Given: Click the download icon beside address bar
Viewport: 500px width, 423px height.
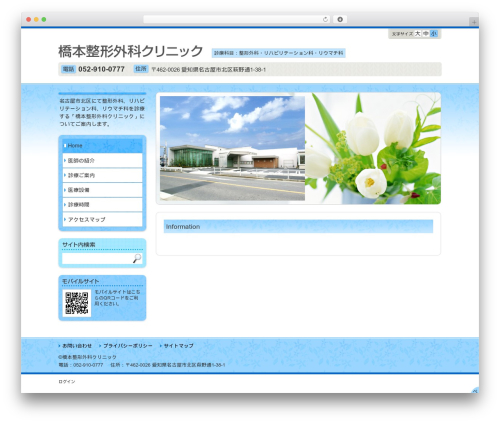Looking at the screenshot, I should (x=340, y=19).
